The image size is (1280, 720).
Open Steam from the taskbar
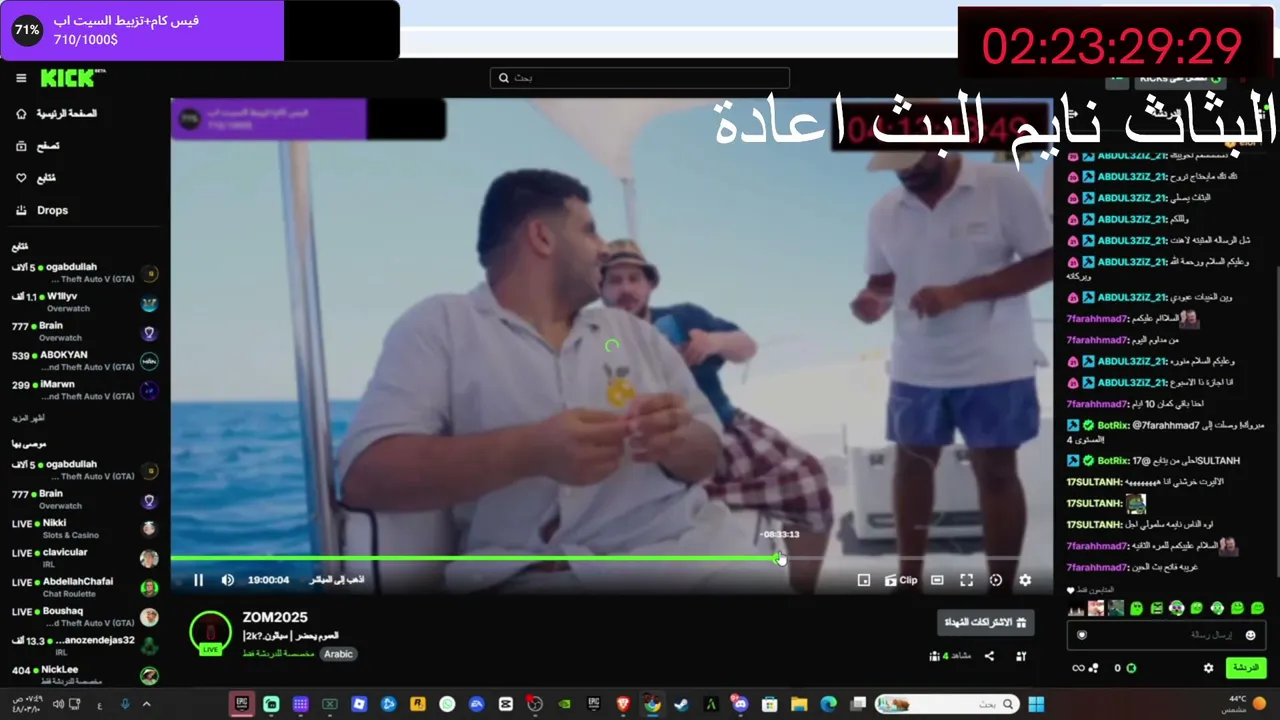click(681, 704)
